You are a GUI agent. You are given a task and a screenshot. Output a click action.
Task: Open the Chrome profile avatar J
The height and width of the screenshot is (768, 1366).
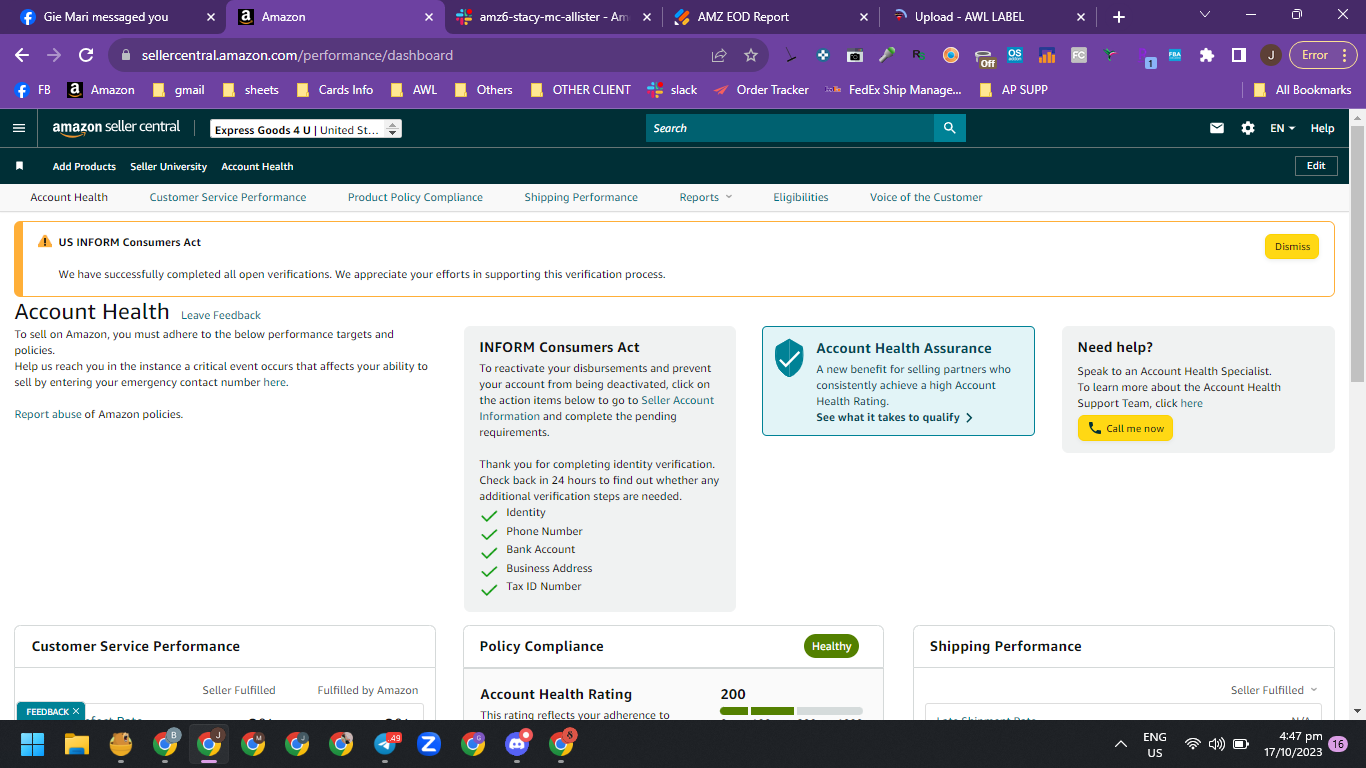click(x=1270, y=55)
